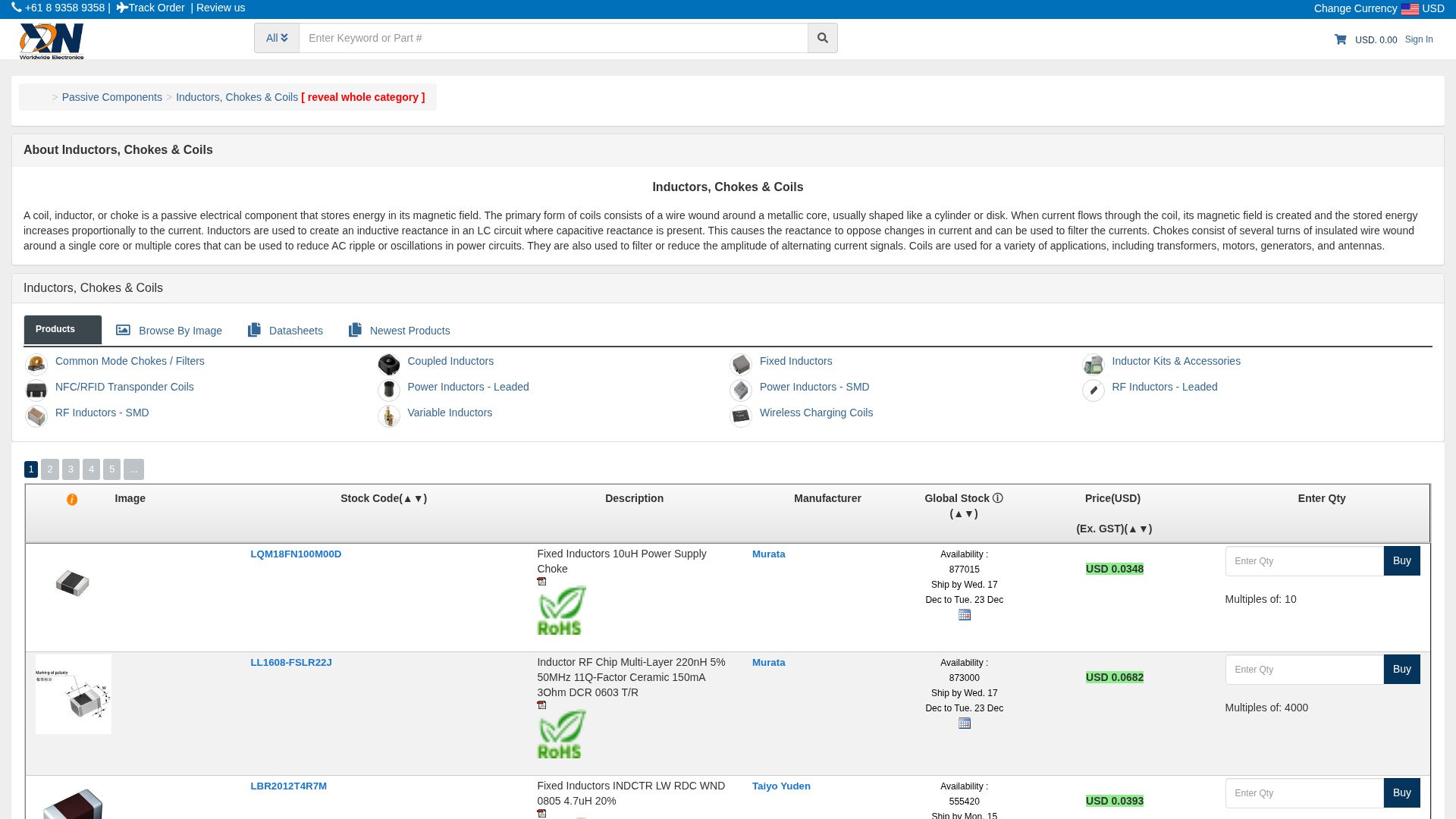Image resolution: width=1456 pixels, height=819 pixels.
Task: Go to results page 4
Action: tap(91, 469)
